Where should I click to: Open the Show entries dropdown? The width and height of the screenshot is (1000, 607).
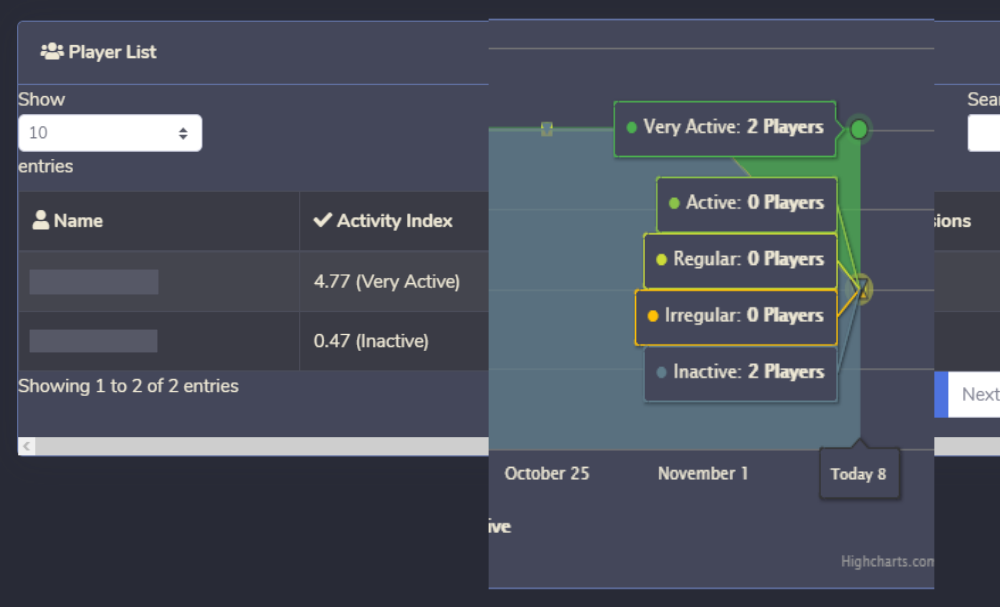click(x=110, y=132)
